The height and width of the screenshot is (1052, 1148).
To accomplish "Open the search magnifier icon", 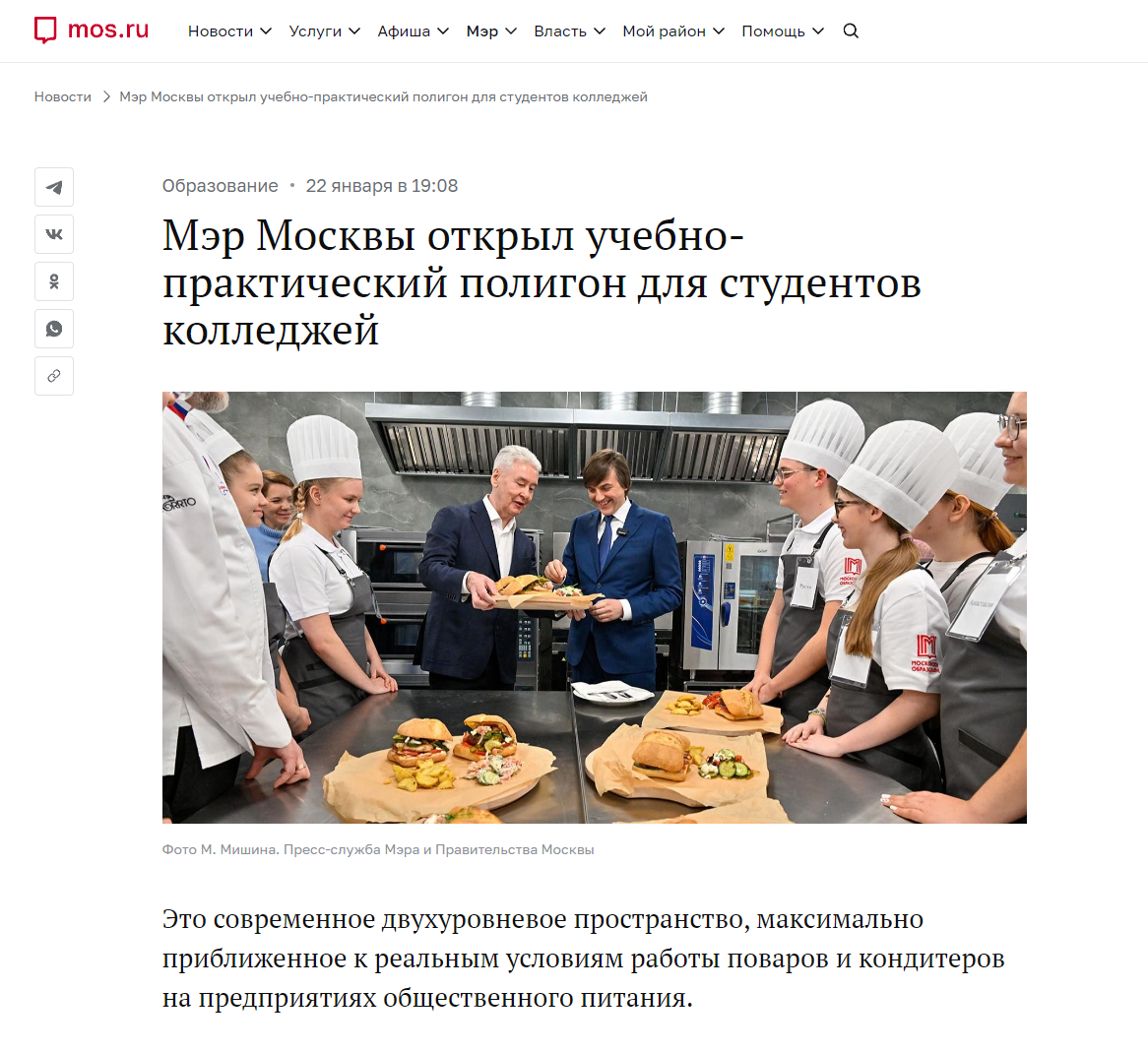I will tap(851, 31).
